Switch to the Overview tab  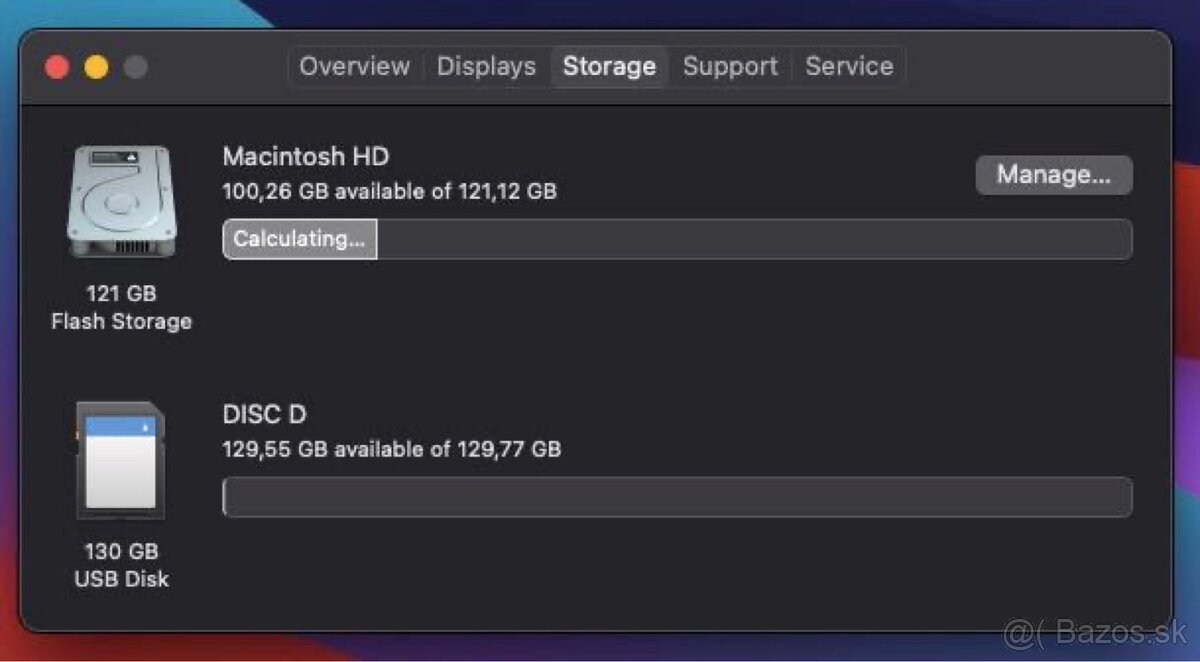pos(354,66)
